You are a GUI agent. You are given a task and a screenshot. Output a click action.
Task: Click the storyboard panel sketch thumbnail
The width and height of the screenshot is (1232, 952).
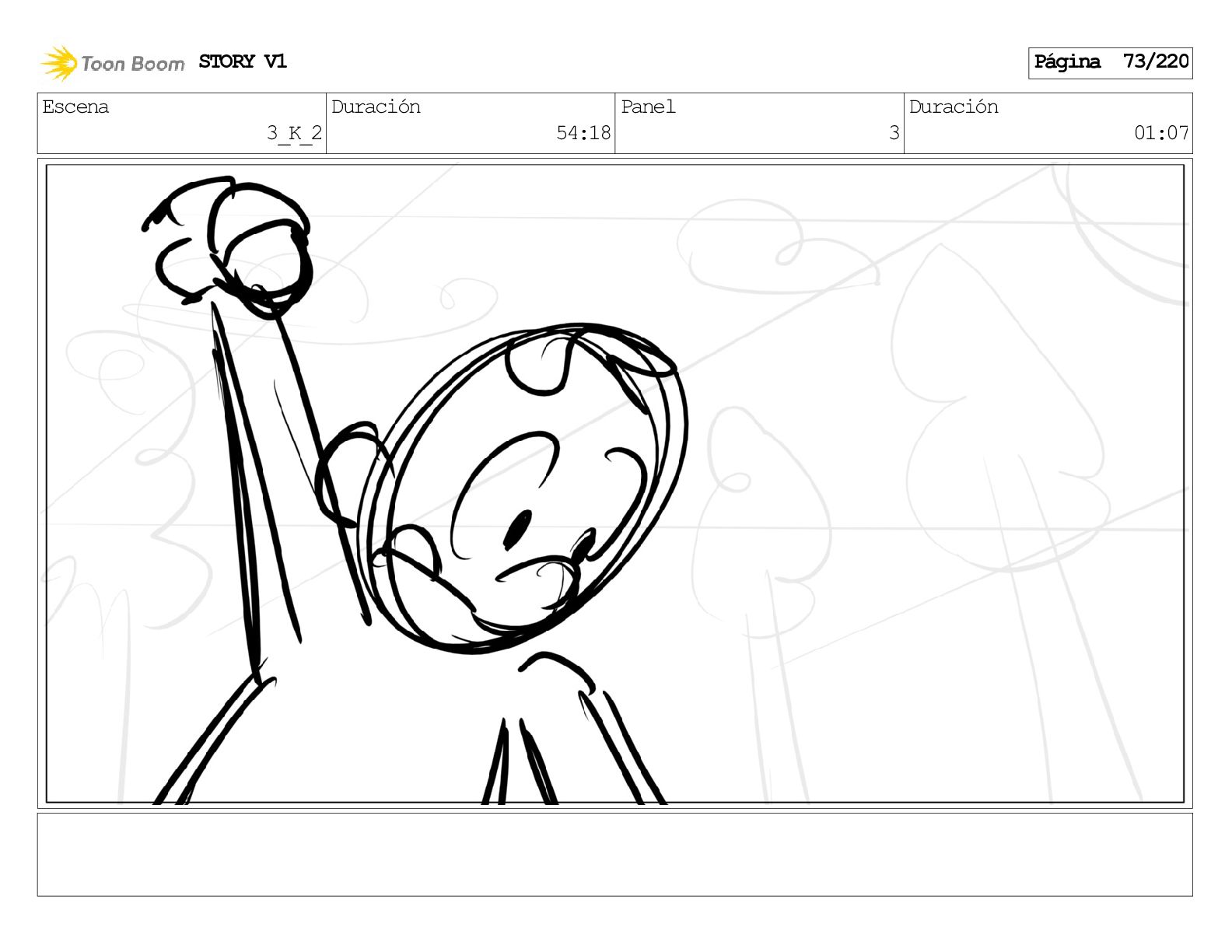coord(614,483)
